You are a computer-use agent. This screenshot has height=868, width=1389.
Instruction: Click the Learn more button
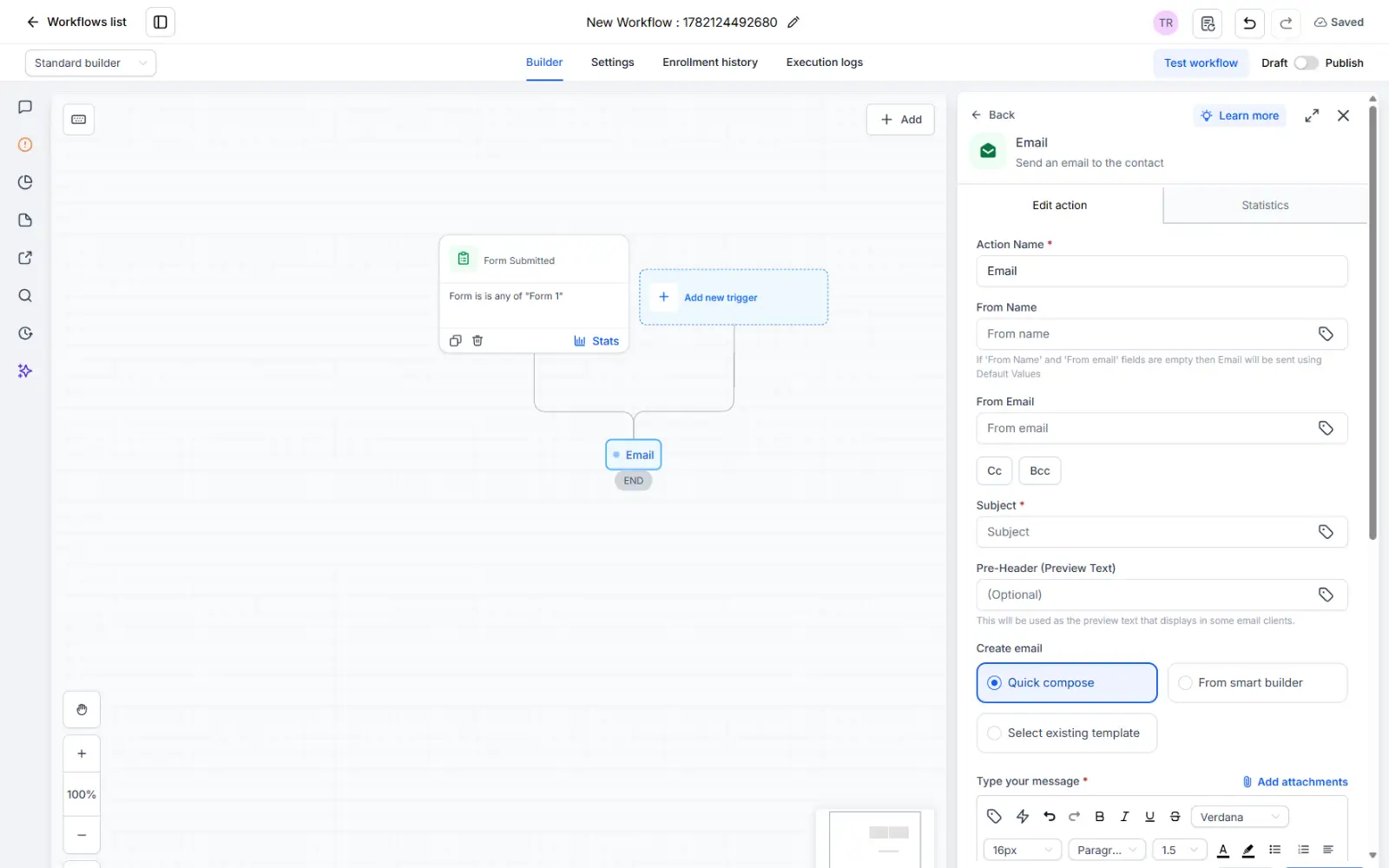(1239, 115)
